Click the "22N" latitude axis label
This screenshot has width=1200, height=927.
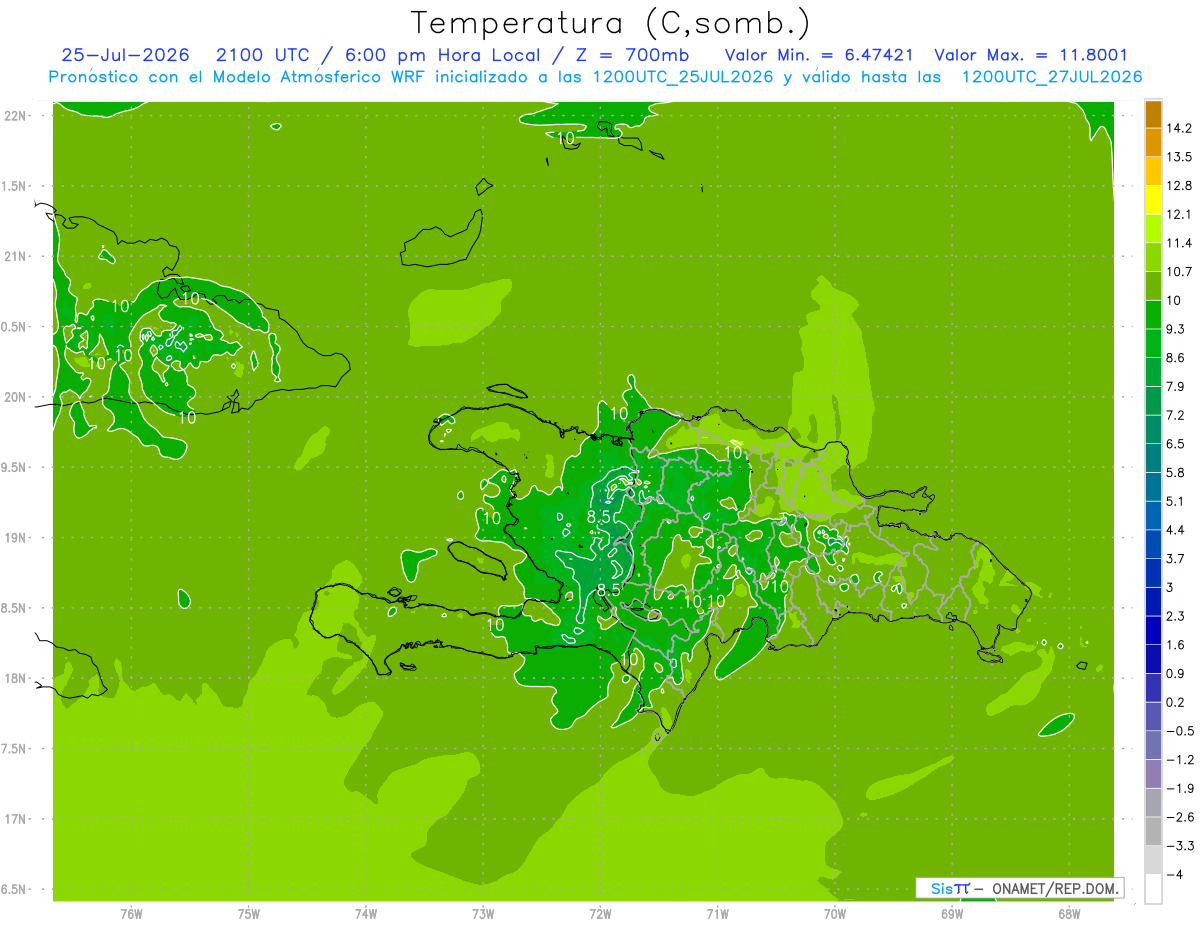15,115
